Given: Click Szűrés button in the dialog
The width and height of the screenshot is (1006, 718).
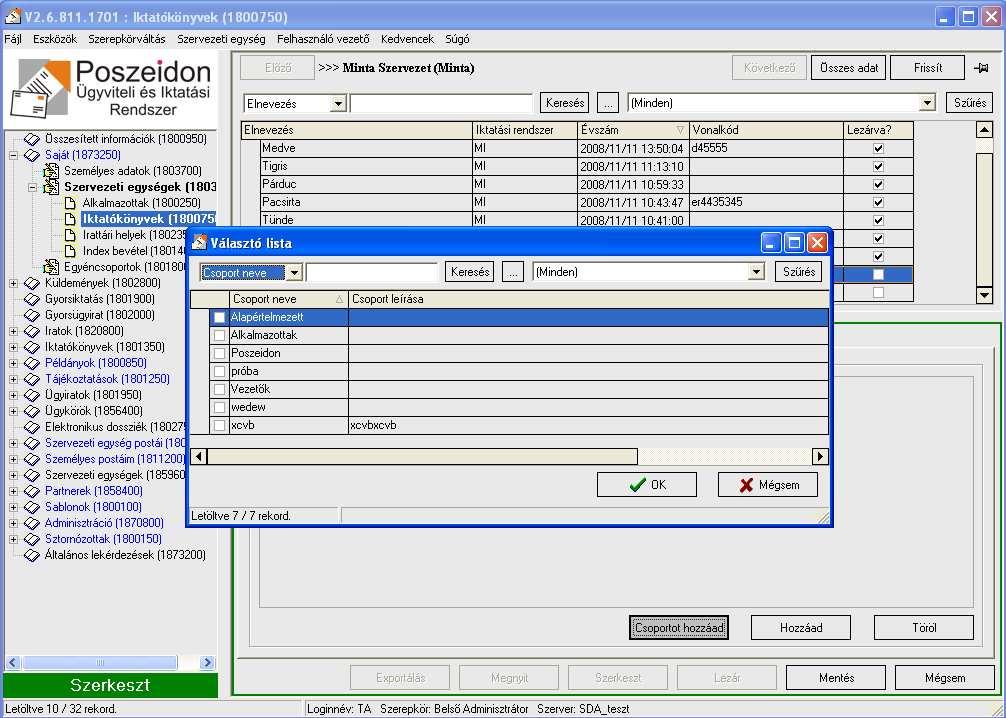Looking at the screenshot, I should pyautogui.click(x=799, y=271).
